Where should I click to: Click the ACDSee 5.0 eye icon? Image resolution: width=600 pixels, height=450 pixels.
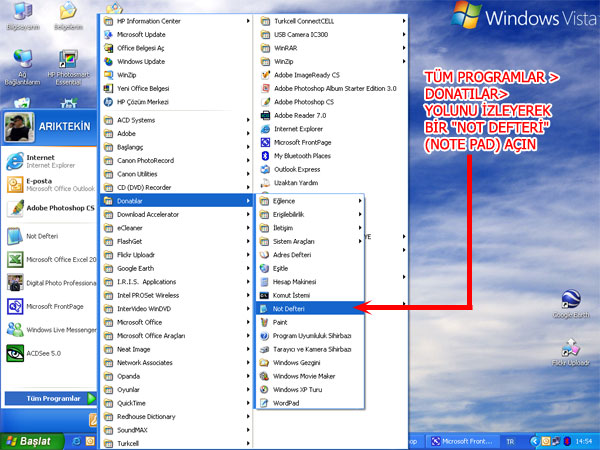[15, 353]
